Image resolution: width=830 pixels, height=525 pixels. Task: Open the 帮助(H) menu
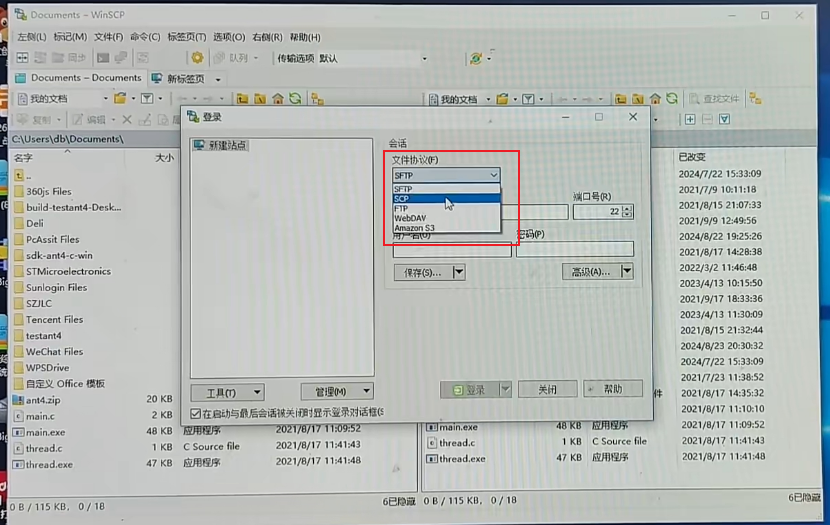305,37
